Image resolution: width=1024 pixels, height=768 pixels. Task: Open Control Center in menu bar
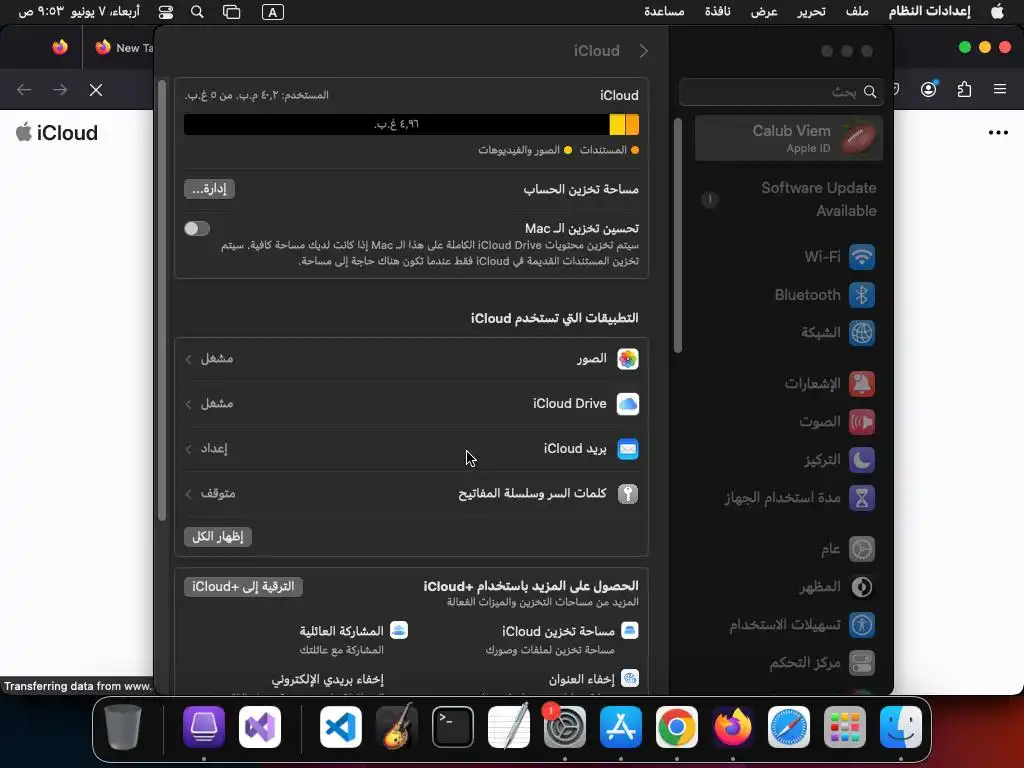[x=166, y=12]
